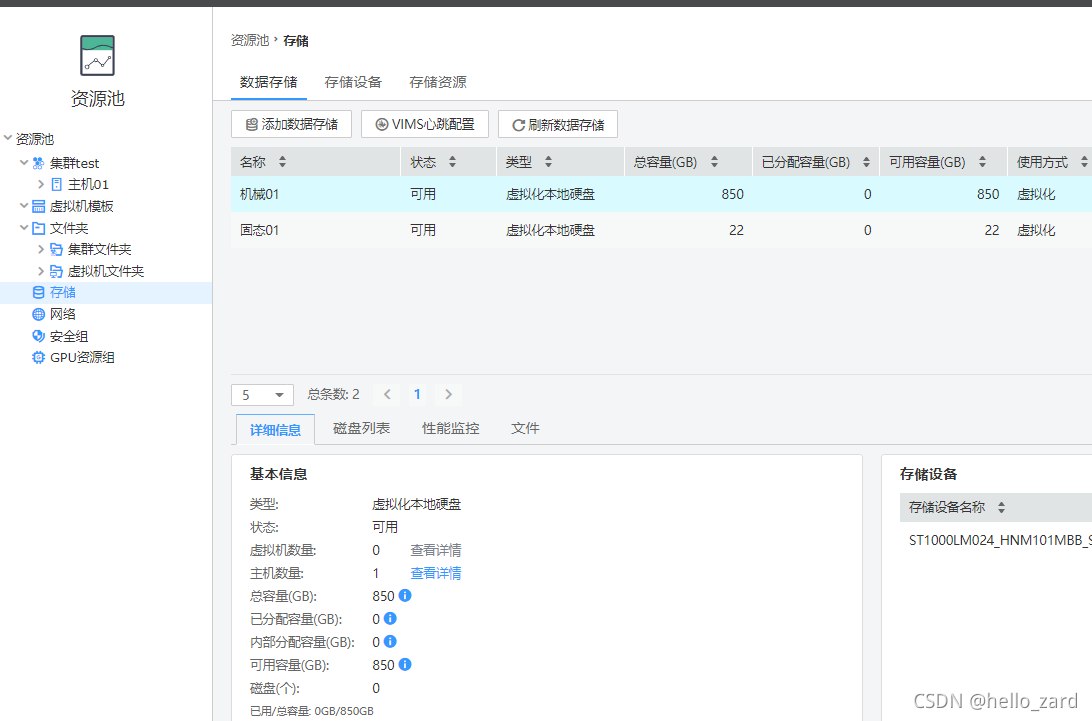Switch to the 存储设备 tab
The height and width of the screenshot is (721, 1092).
(x=353, y=82)
